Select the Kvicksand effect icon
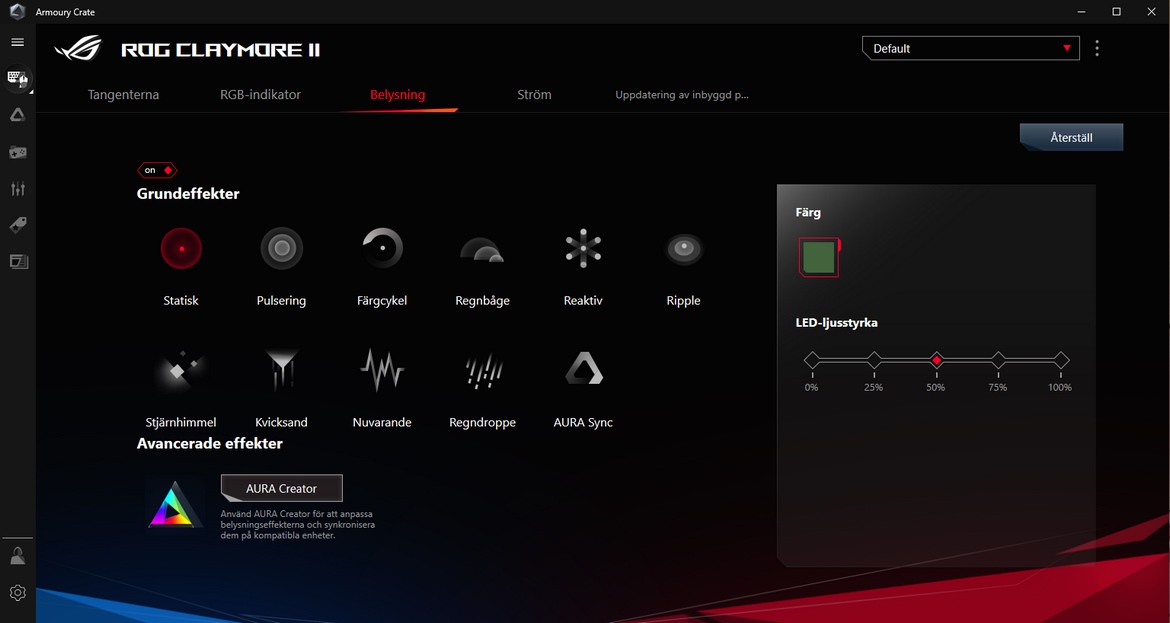 (x=281, y=371)
